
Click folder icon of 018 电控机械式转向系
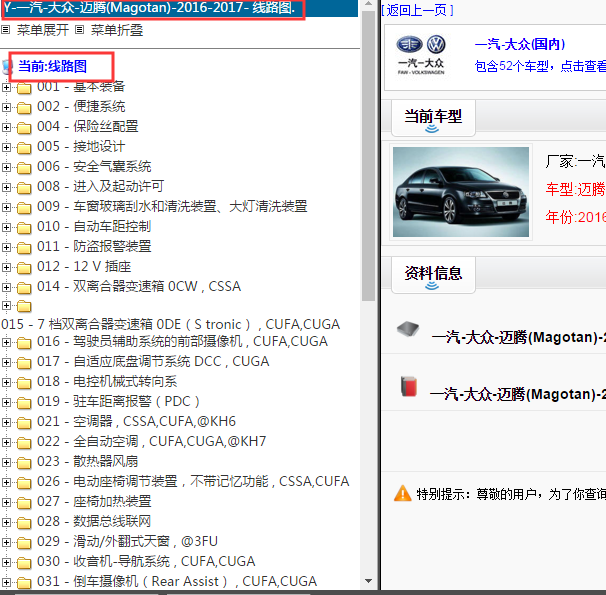(x=24, y=383)
